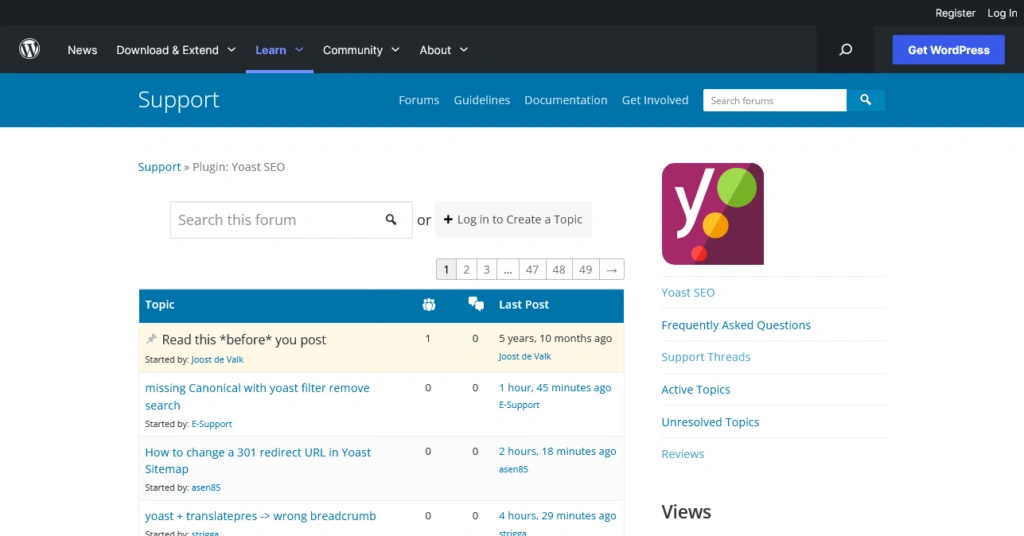1024x536 pixels.
Task: Open the About dropdown menu
Action: [444, 50]
